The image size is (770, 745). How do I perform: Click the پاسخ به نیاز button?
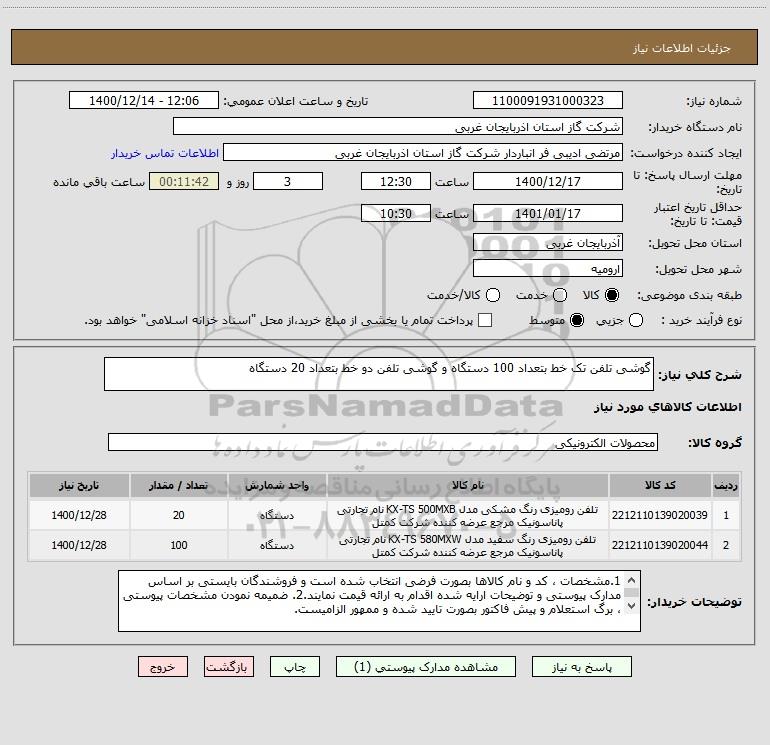(581, 667)
